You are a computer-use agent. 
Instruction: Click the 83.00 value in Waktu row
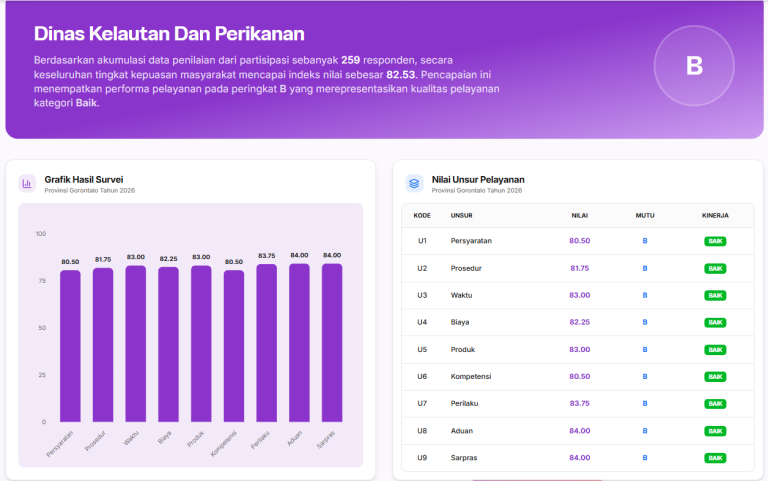(579, 295)
